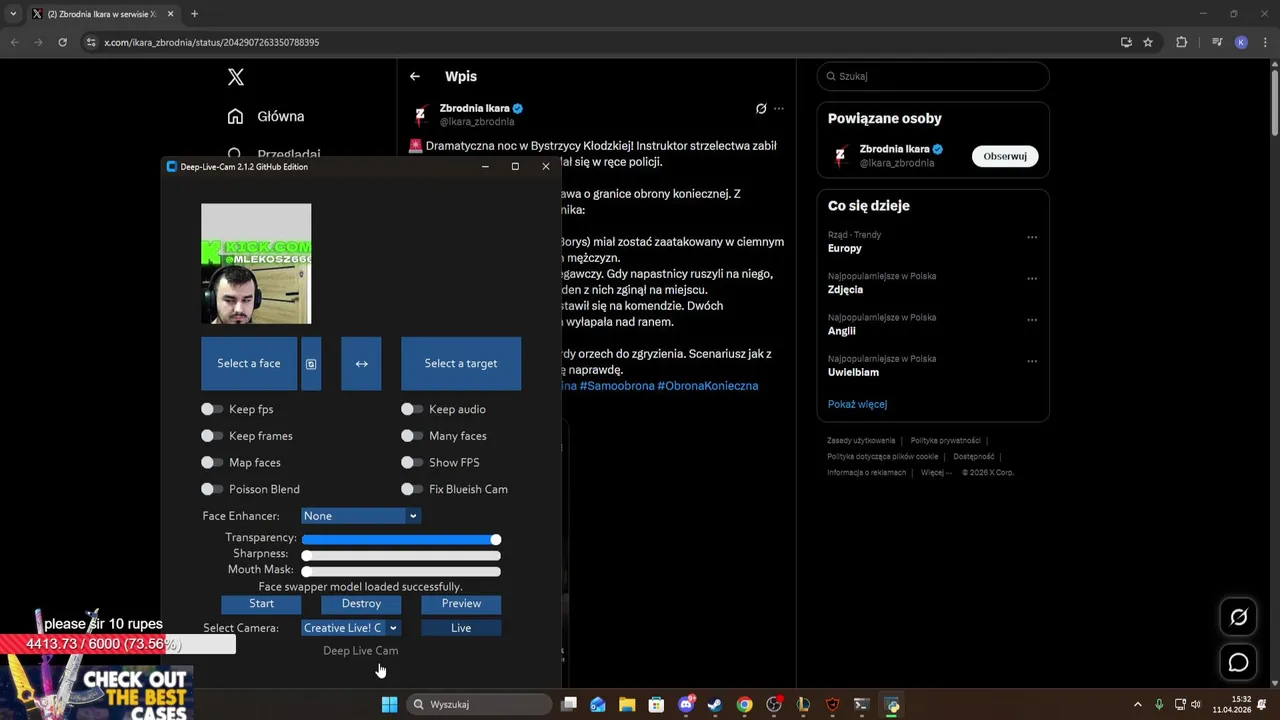1280x720 pixels.
Task: Bookmark this page with the star icon
Action: coord(1148,42)
